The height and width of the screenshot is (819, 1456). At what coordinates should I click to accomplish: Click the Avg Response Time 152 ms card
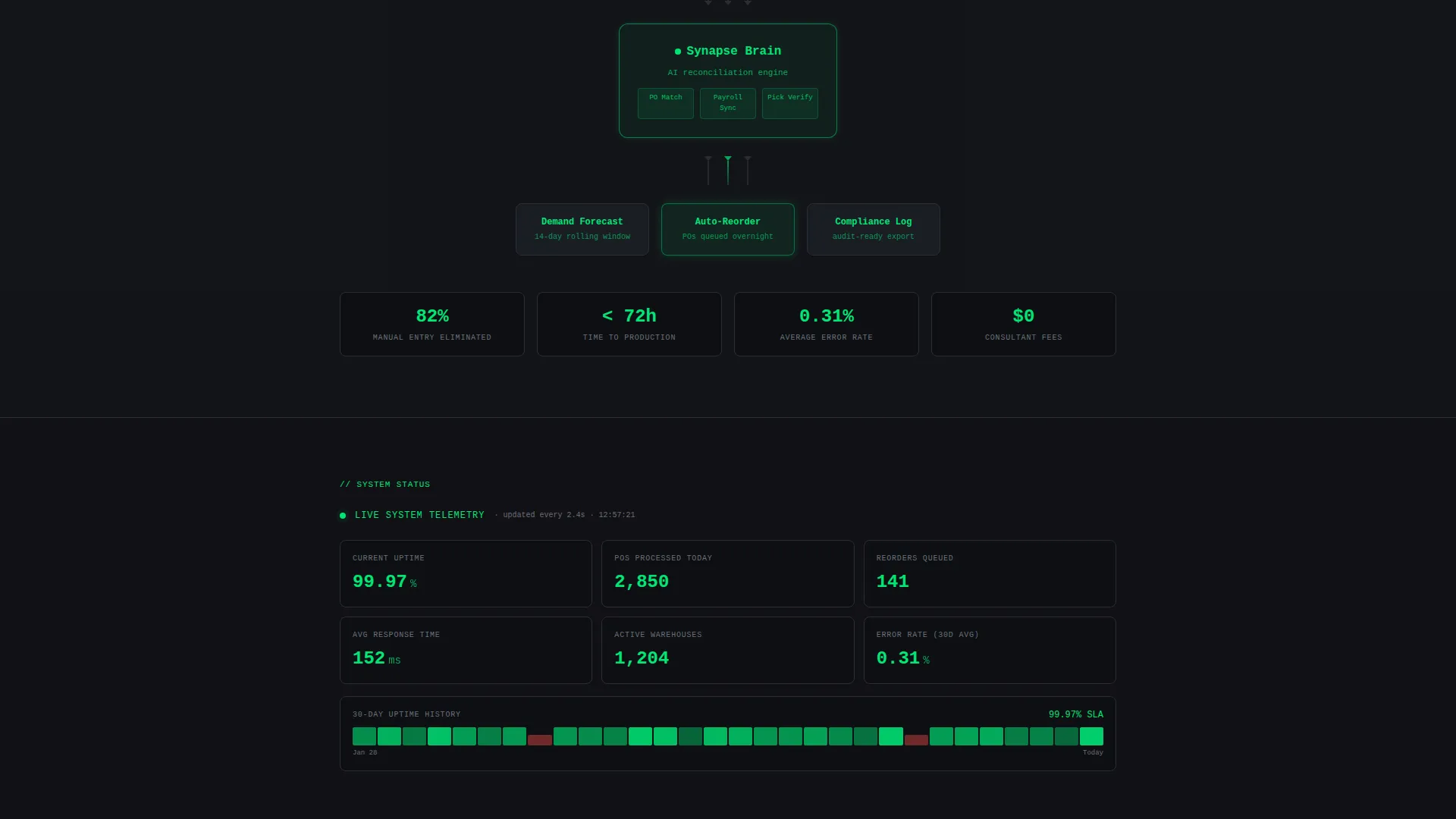[466, 650]
